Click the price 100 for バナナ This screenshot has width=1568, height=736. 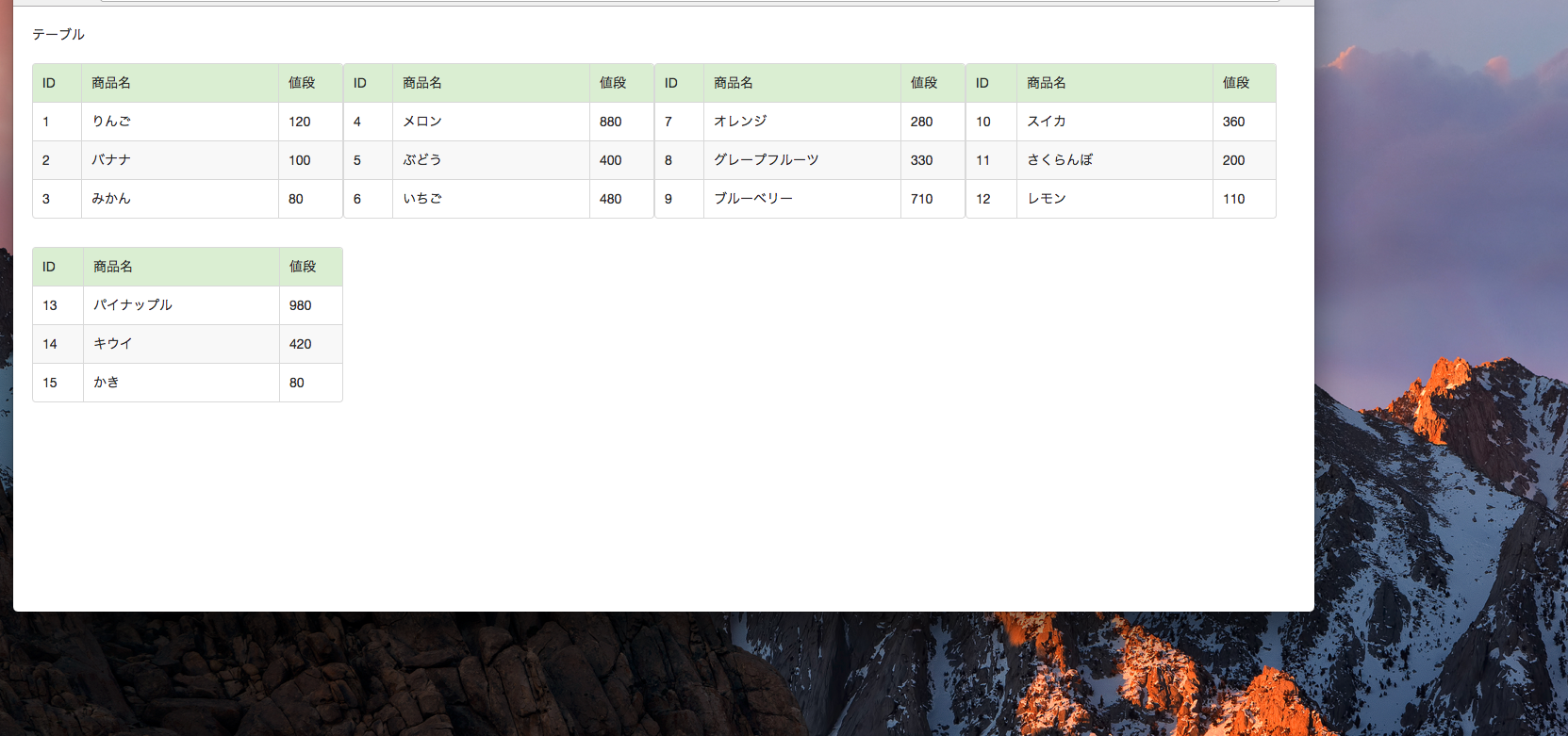(x=311, y=160)
